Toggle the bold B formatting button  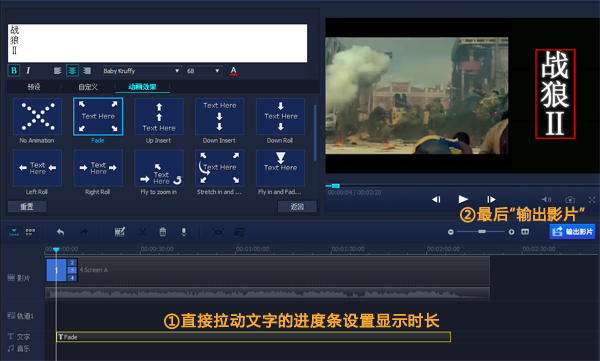coord(14,70)
